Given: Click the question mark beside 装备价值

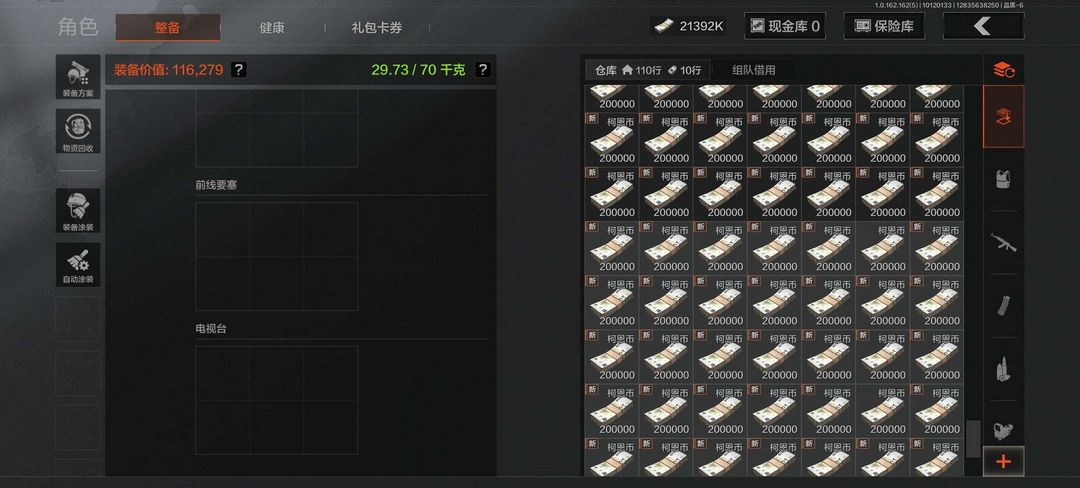Looking at the screenshot, I should pyautogui.click(x=238, y=70).
